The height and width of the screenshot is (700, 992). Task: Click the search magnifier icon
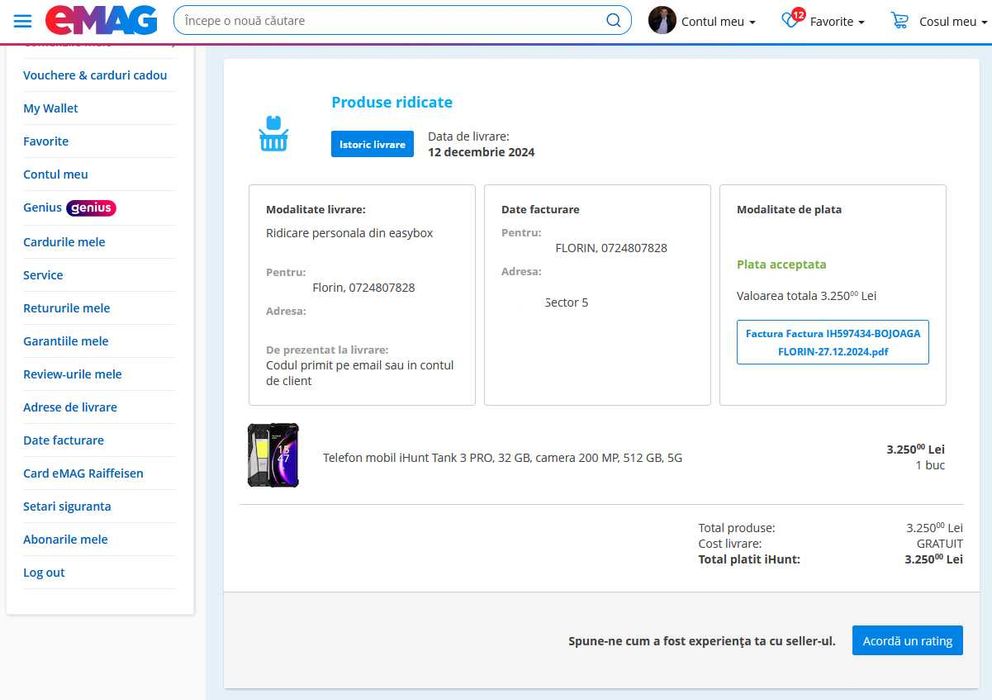point(613,20)
